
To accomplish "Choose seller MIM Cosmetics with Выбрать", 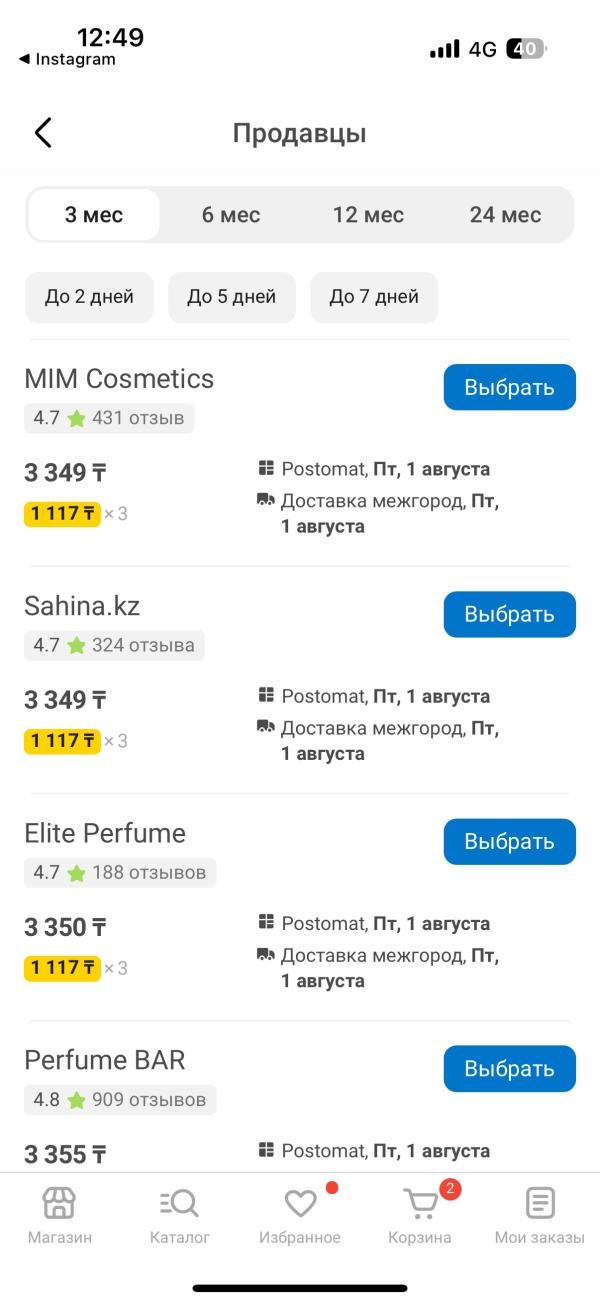I will (510, 387).
